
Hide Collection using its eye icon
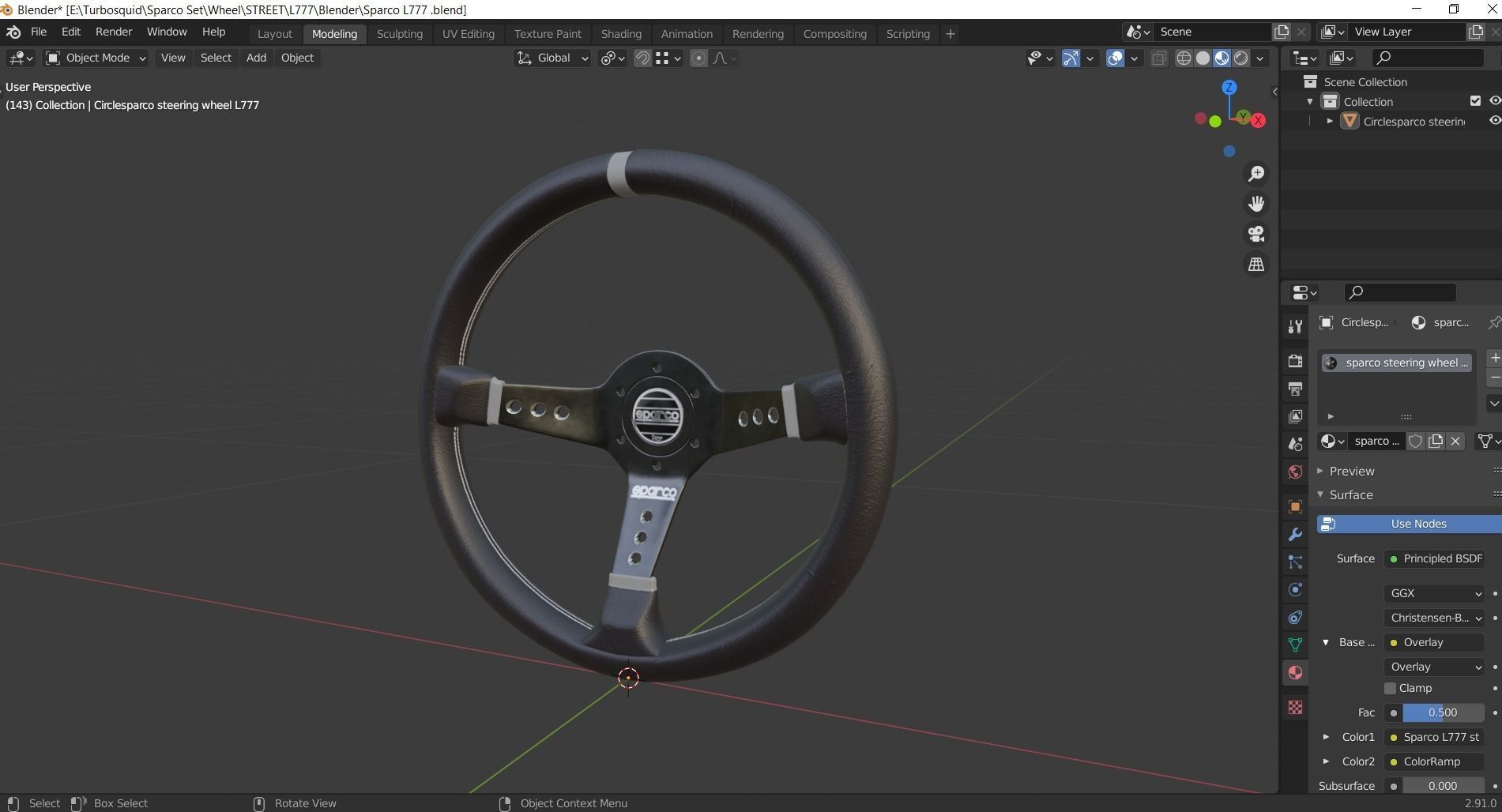point(1494,101)
